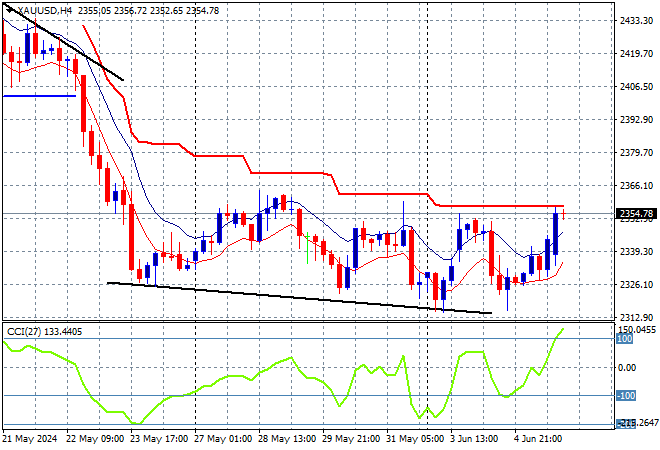Click the 2366.10 price scale label
660x450 pixels.
pos(636,186)
